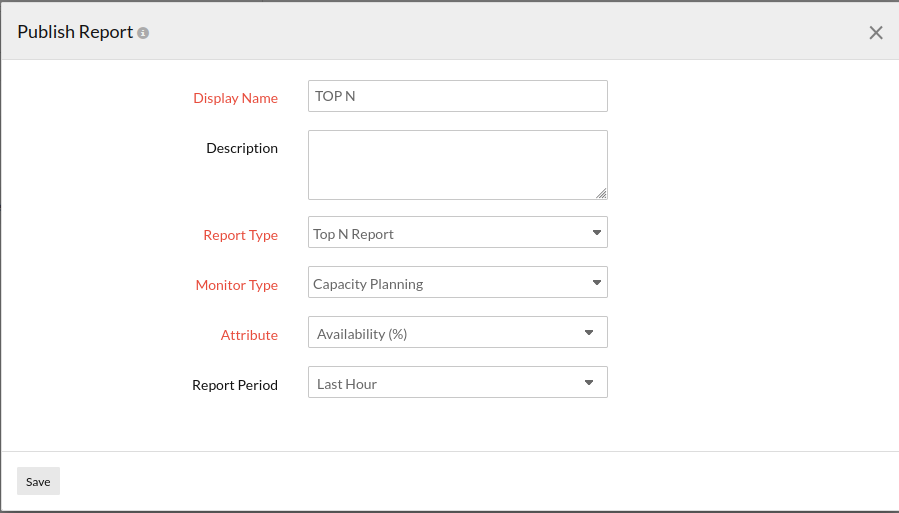The image size is (899, 513).
Task: Select the Report Type label text
Action: [240, 235]
